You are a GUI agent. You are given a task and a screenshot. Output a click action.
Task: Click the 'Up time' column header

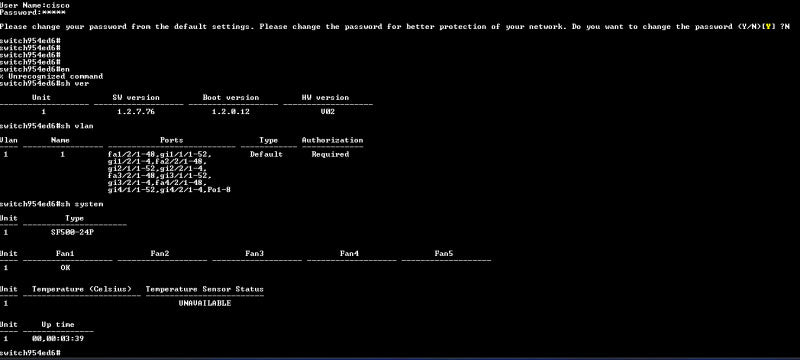coord(58,324)
